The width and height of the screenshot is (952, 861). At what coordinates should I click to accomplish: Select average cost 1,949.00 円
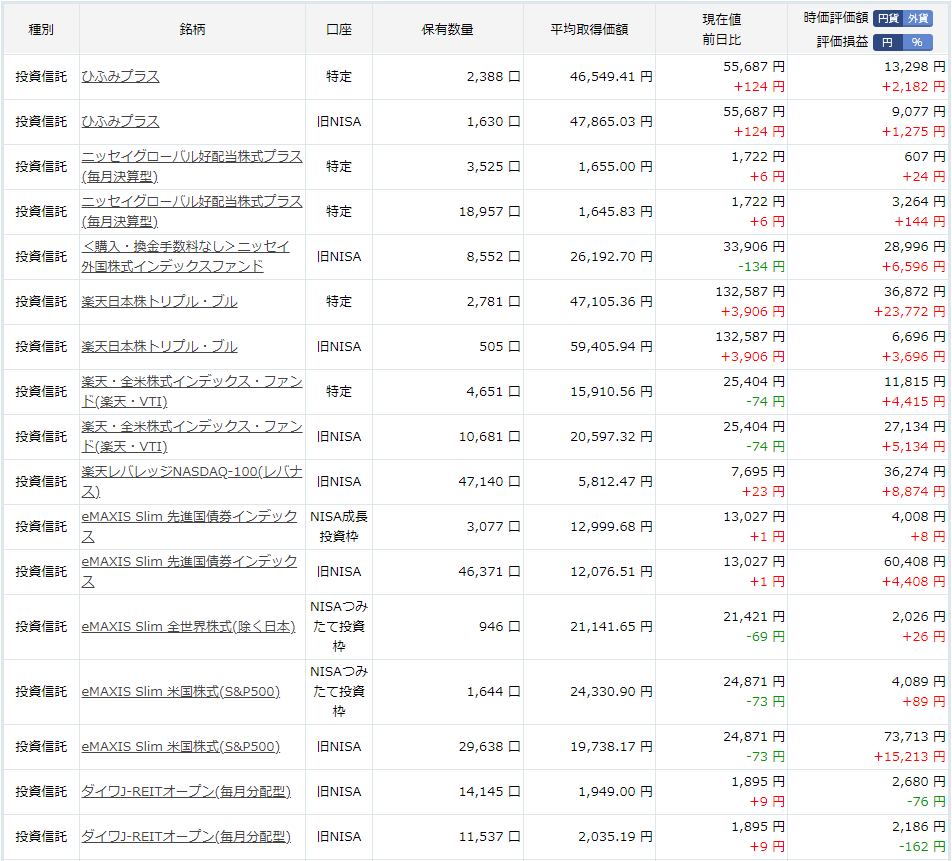(x=615, y=792)
